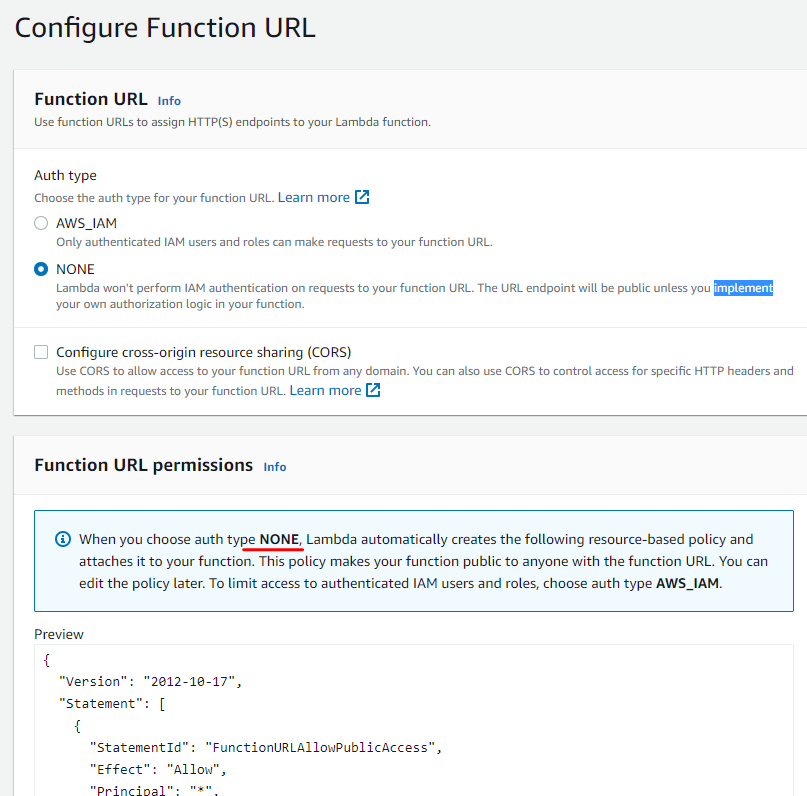Click FunctionURLAllowPublicAccess value in policy preview

point(323,747)
